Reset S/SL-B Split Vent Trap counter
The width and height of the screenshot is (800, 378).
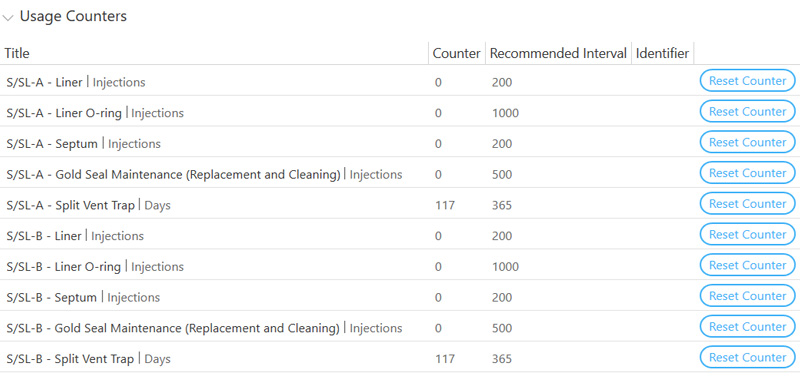pos(747,357)
